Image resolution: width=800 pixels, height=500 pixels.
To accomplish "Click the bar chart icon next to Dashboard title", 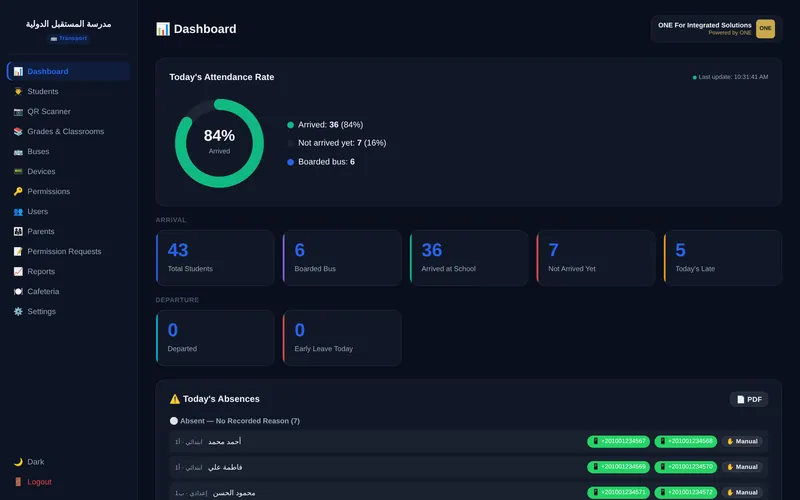I will (163, 29).
